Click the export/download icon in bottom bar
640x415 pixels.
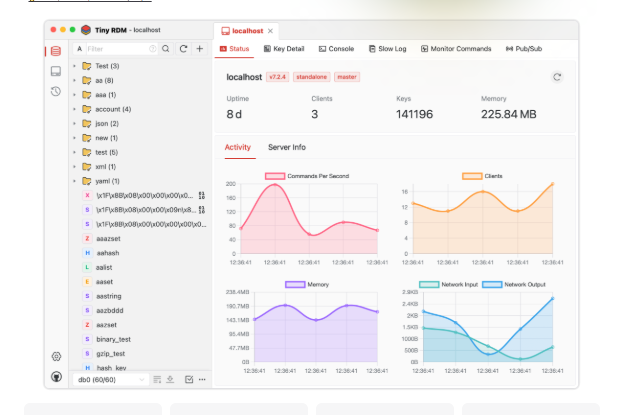170,379
